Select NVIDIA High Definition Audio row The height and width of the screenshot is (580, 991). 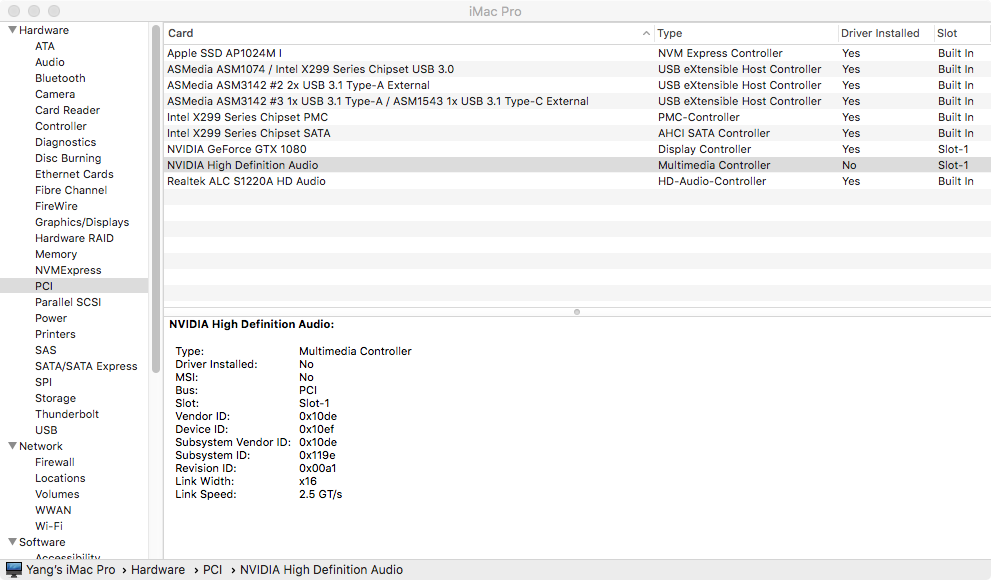[x=577, y=165]
